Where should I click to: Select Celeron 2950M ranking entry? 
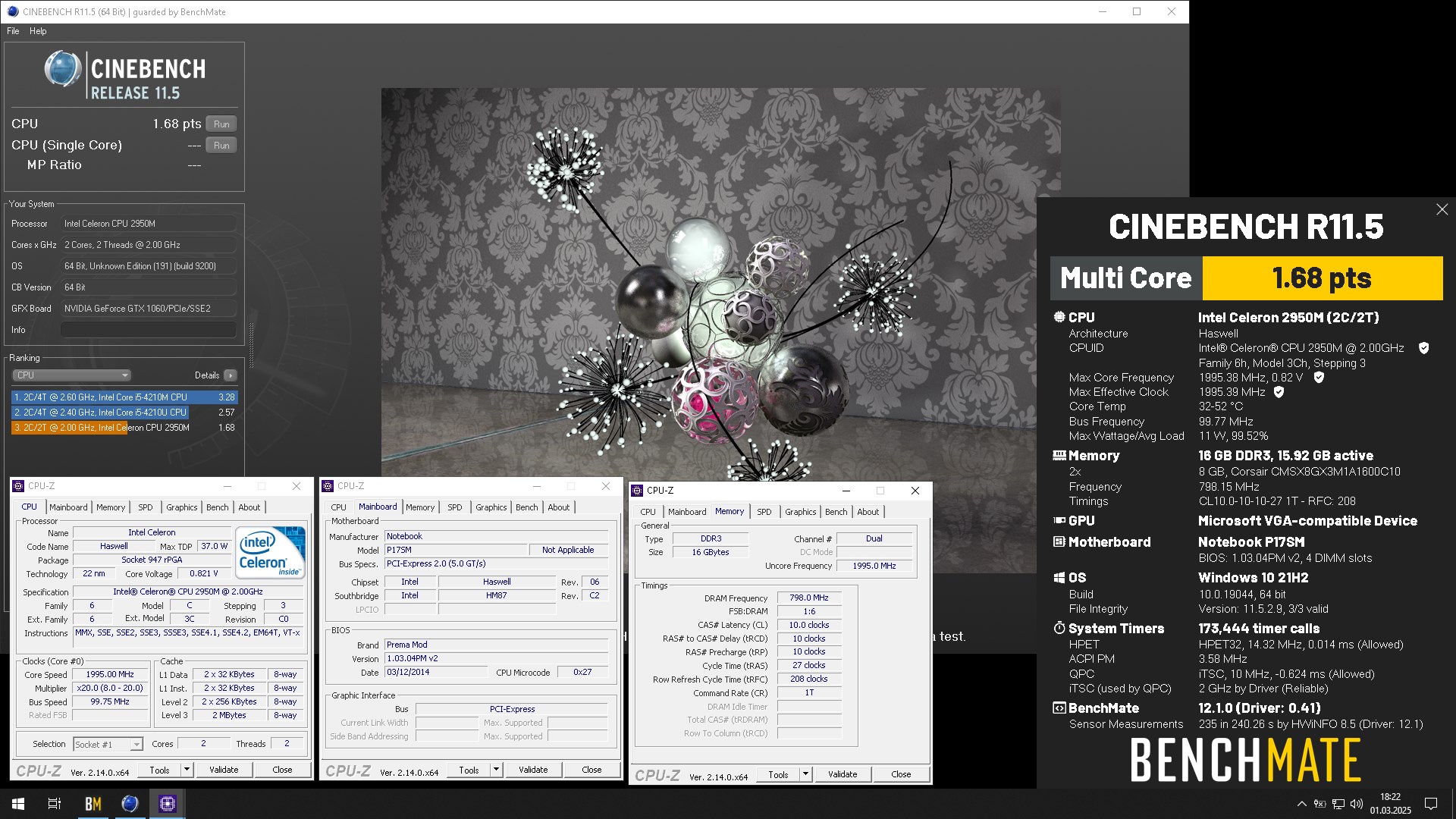coord(124,427)
